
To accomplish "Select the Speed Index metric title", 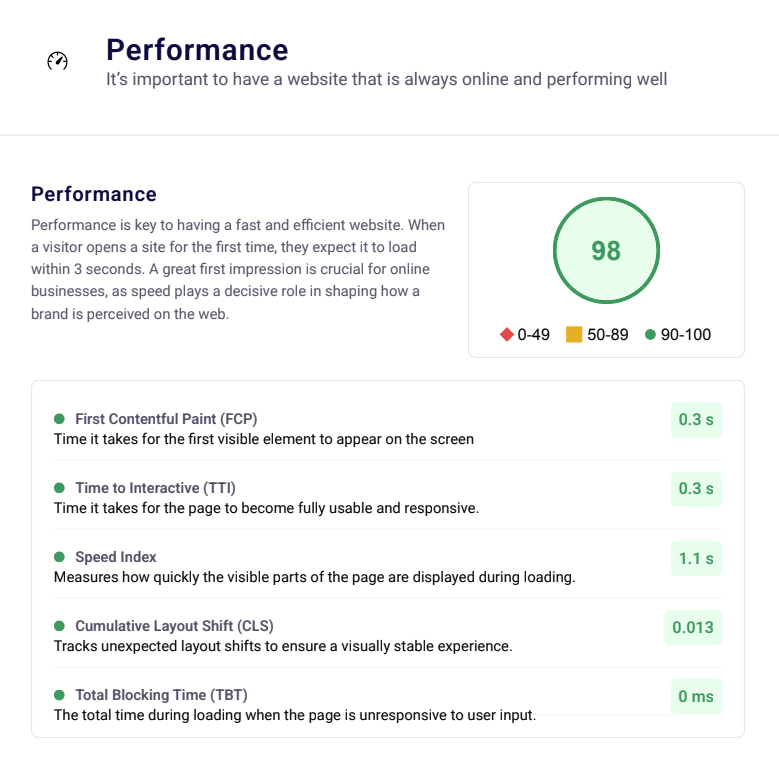I will (x=116, y=557).
